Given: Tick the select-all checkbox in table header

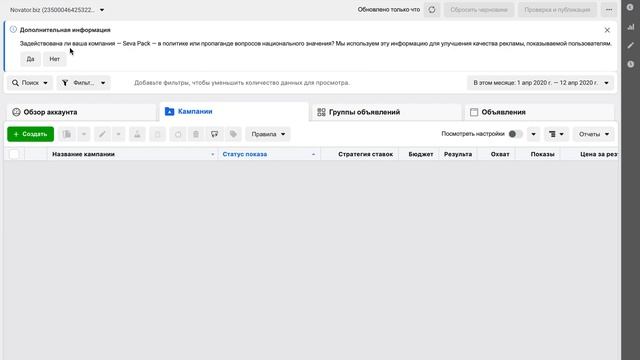Looking at the screenshot, I should pyautogui.click(x=14, y=154).
